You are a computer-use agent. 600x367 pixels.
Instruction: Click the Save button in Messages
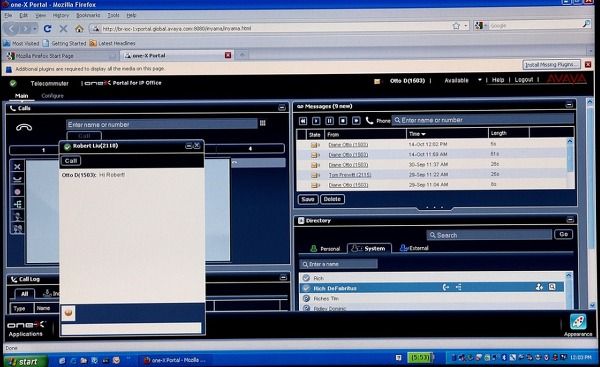pyautogui.click(x=308, y=199)
